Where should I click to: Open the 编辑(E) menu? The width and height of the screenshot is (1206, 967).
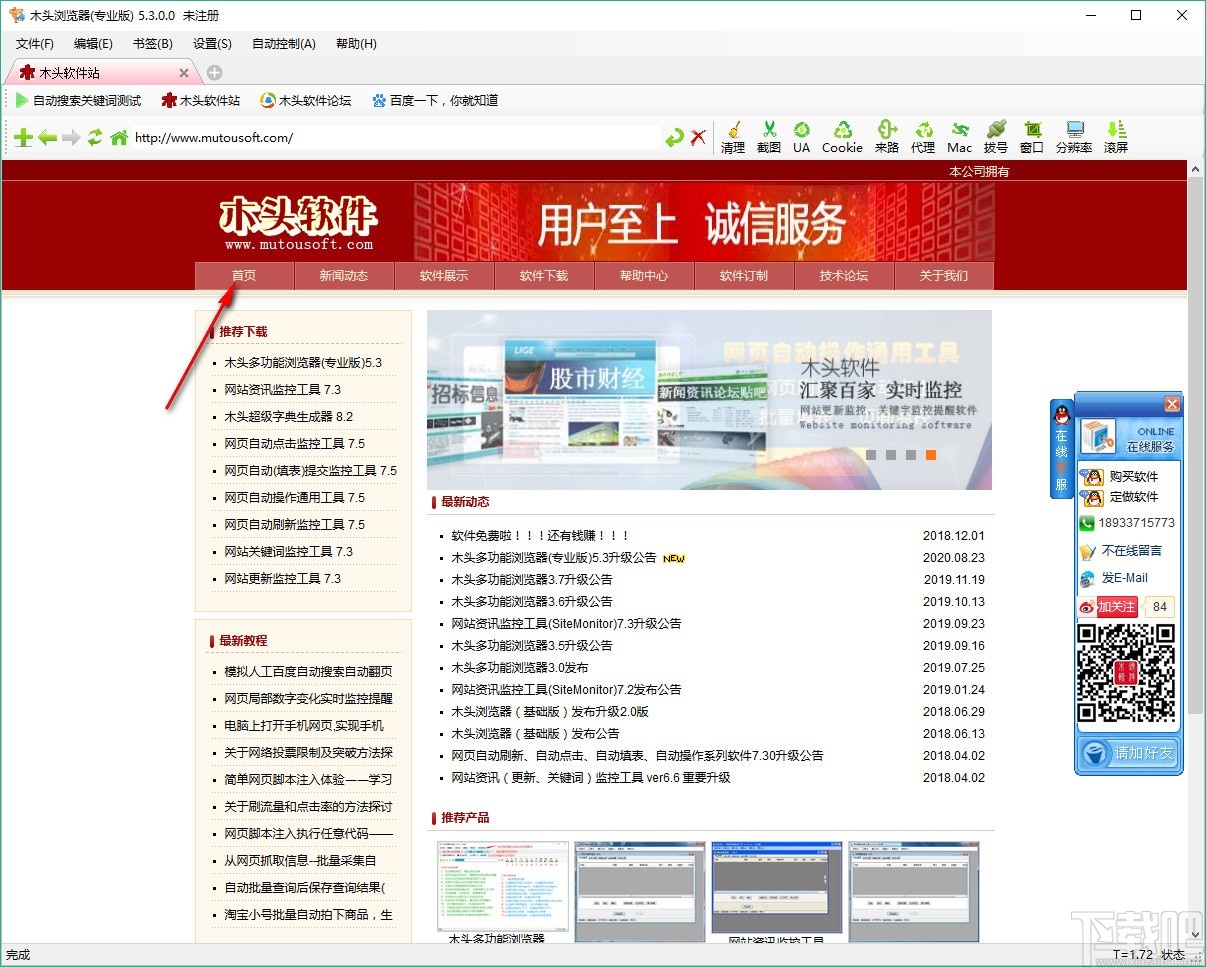93,44
